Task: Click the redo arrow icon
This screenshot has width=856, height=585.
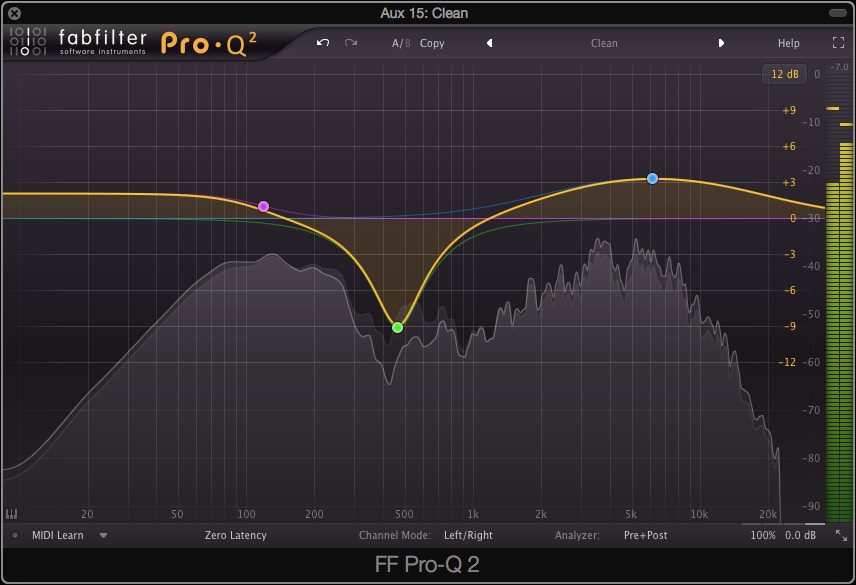Action: pyautogui.click(x=351, y=43)
